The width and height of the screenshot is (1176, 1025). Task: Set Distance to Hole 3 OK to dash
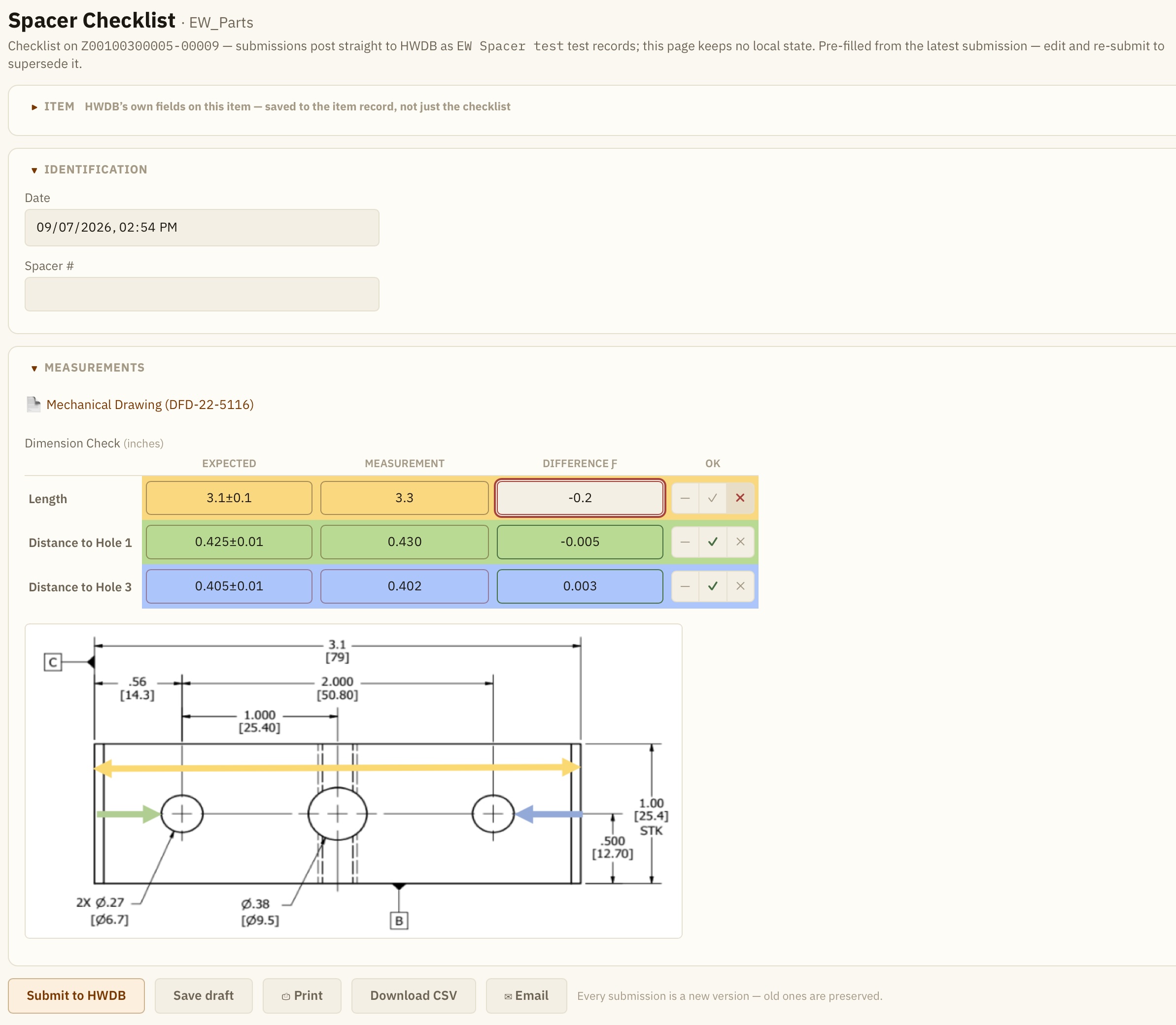685,586
